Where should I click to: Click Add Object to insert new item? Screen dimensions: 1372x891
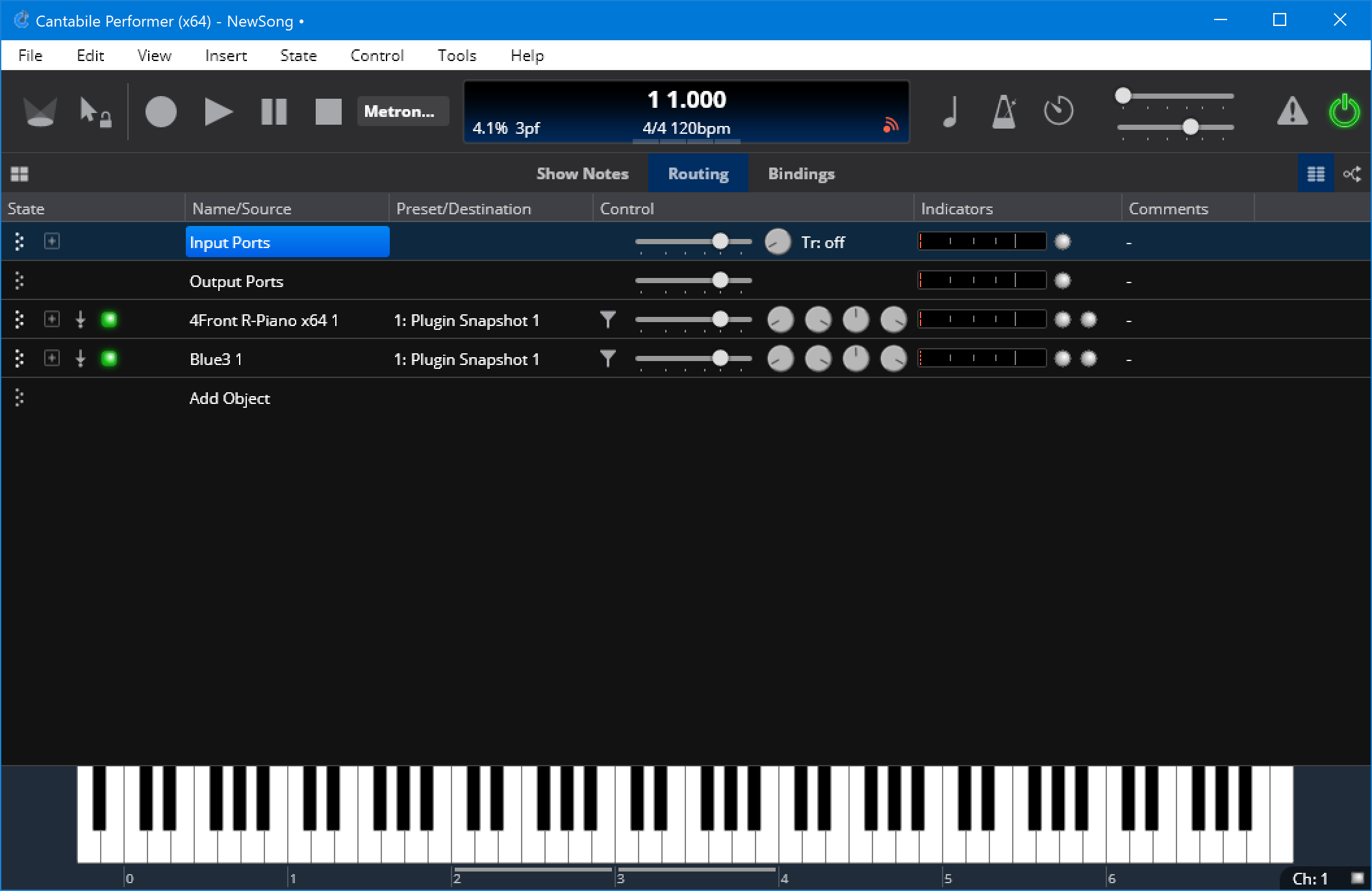229,398
